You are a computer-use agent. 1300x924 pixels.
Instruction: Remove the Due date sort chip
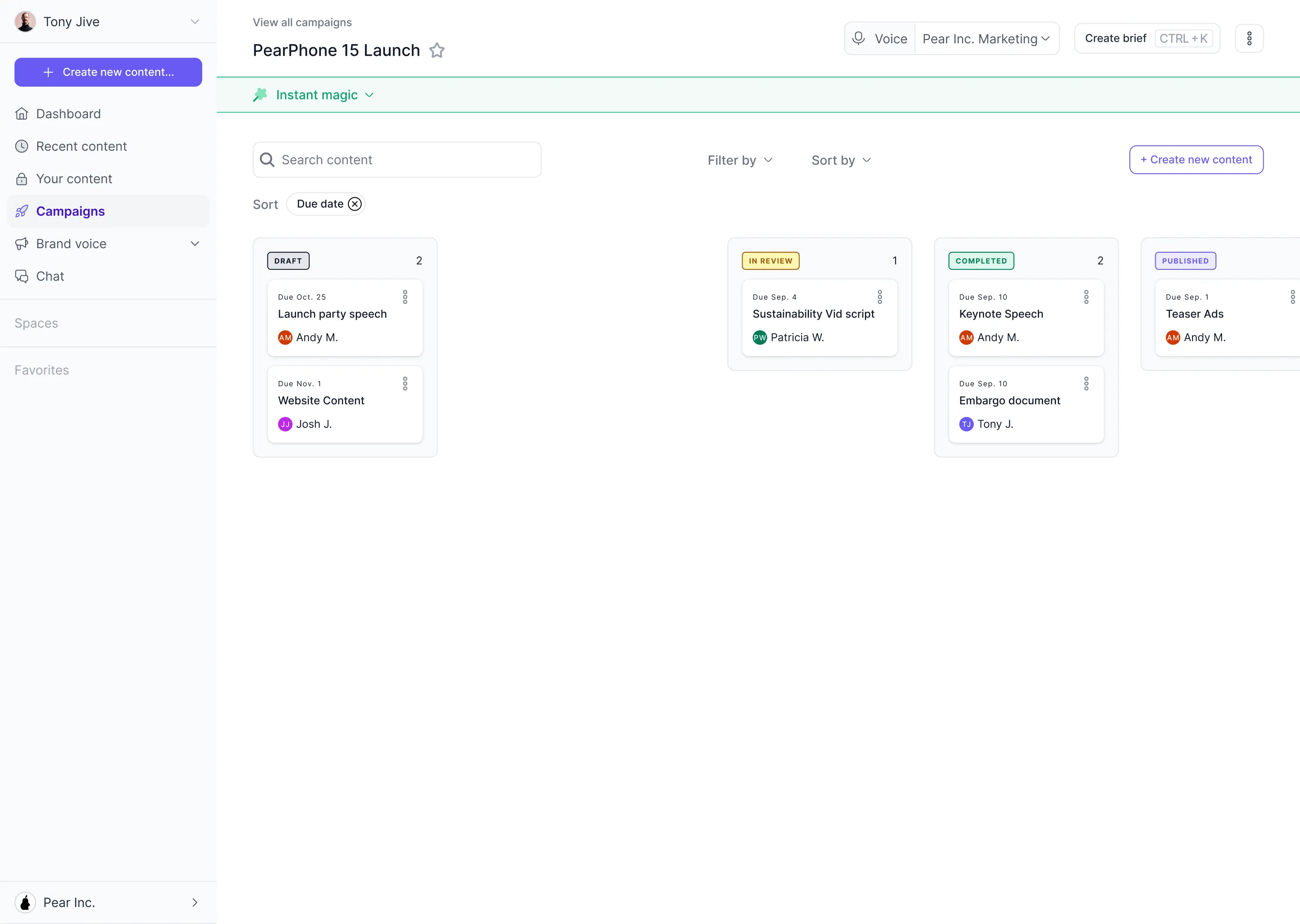click(354, 204)
